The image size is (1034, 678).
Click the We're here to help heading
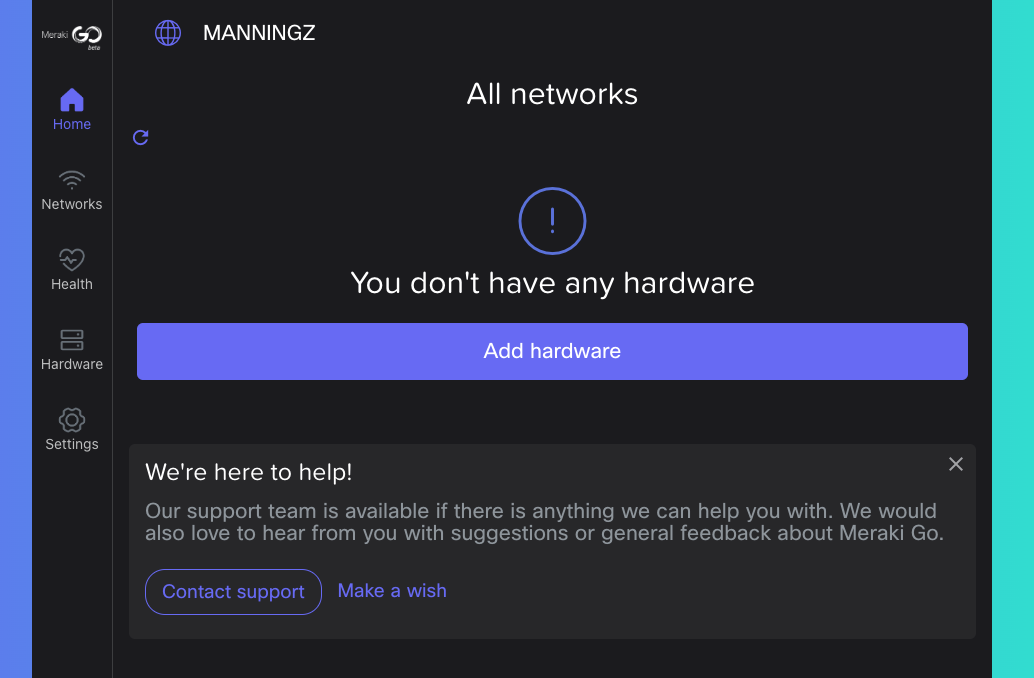click(x=249, y=472)
